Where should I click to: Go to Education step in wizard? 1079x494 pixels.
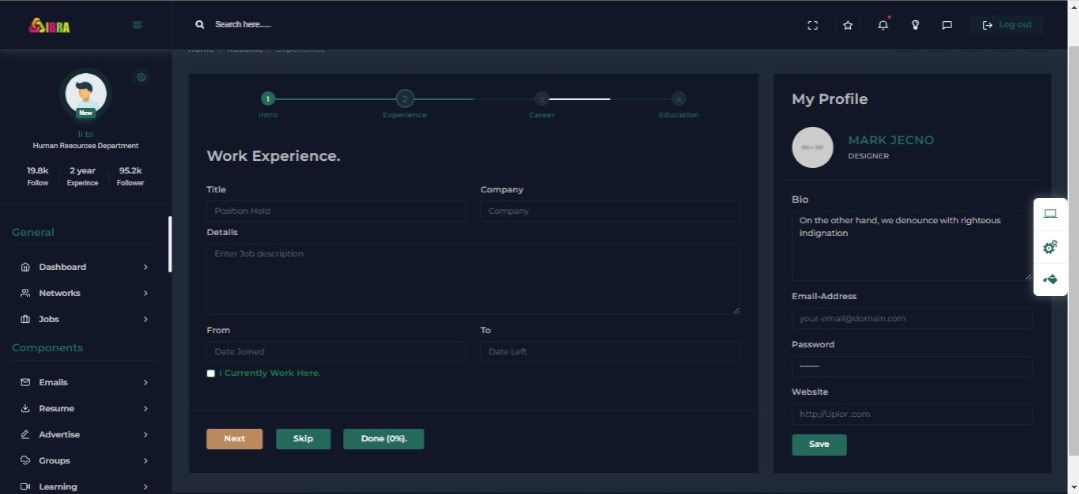coord(679,99)
